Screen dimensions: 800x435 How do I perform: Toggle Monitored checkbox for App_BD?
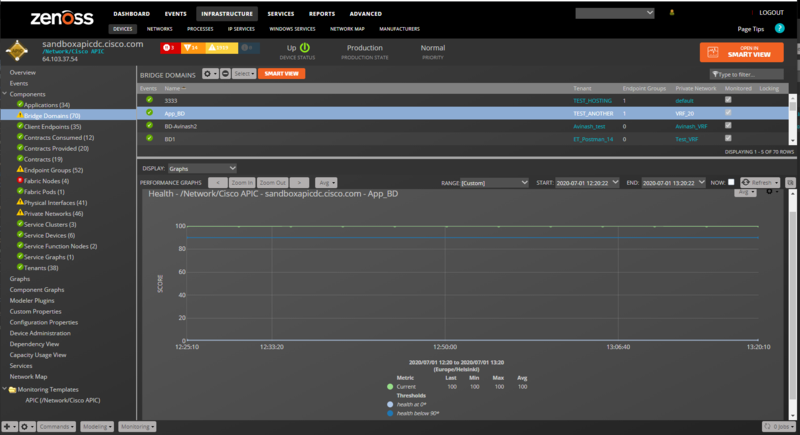[x=728, y=113]
